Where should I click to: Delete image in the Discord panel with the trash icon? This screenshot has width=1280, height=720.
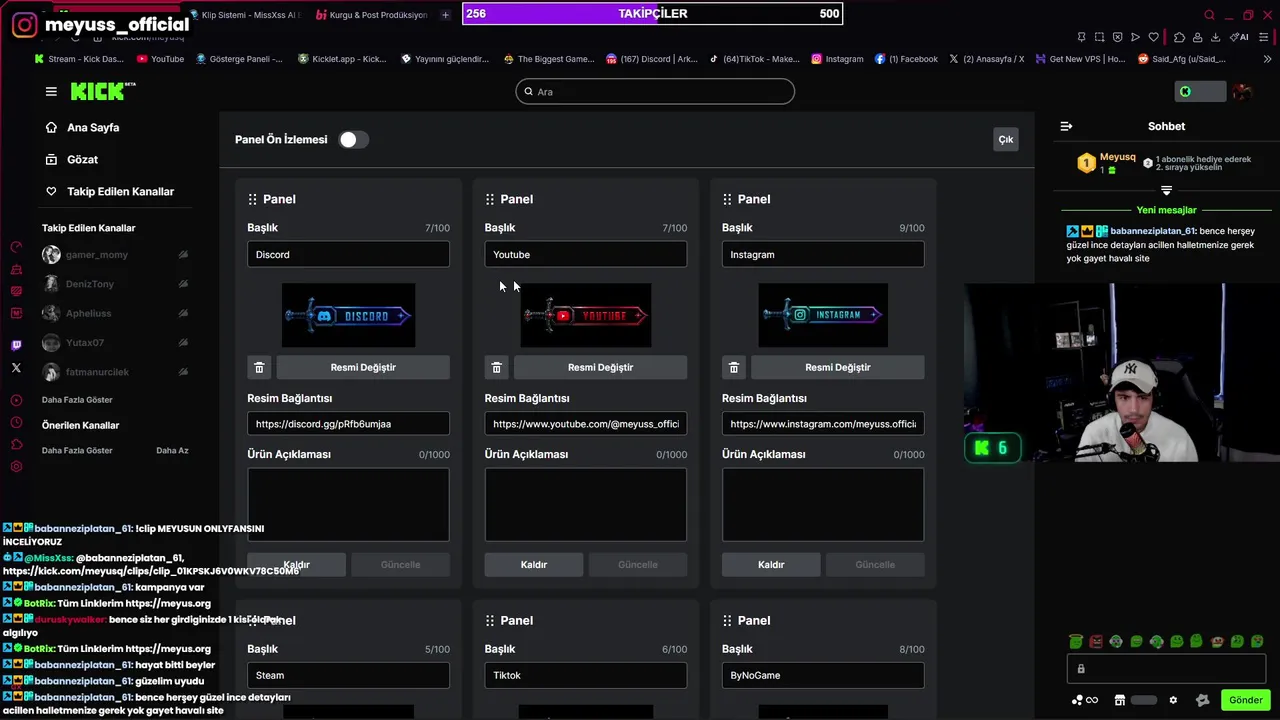click(x=259, y=367)
